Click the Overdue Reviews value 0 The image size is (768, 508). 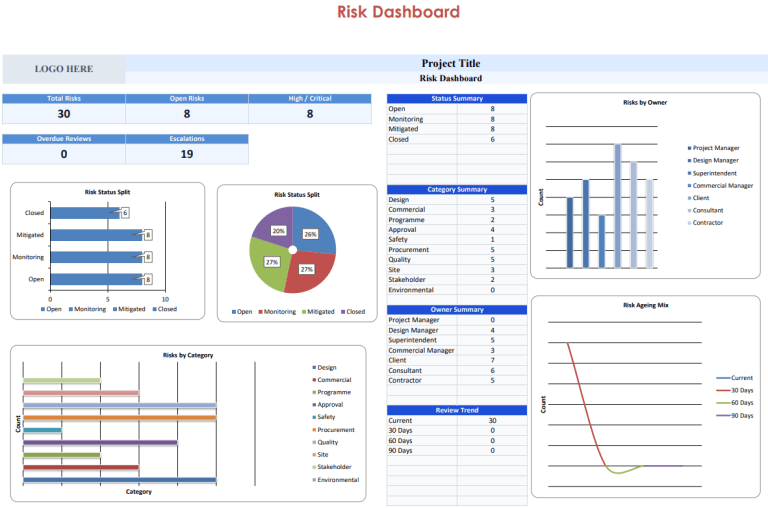tap(64, 154)
